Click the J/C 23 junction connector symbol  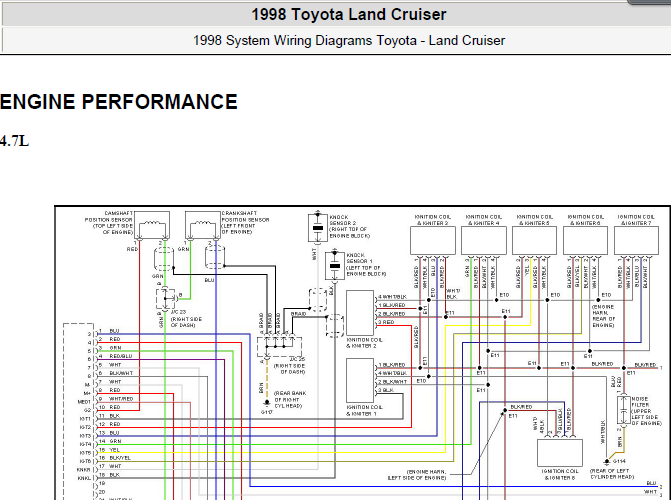[166, 298]
